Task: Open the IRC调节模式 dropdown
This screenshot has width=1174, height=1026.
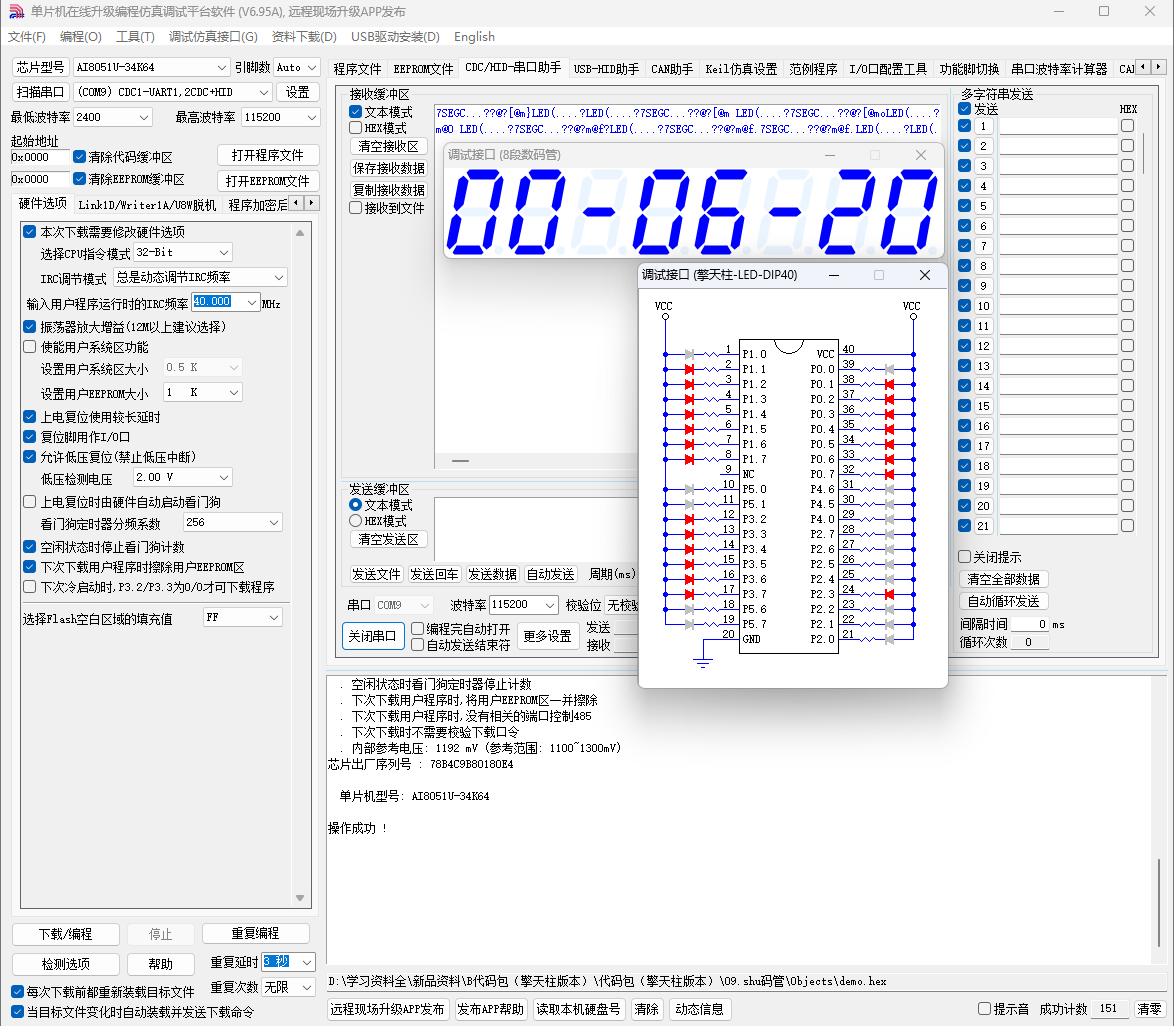Action: pos(279,277)
